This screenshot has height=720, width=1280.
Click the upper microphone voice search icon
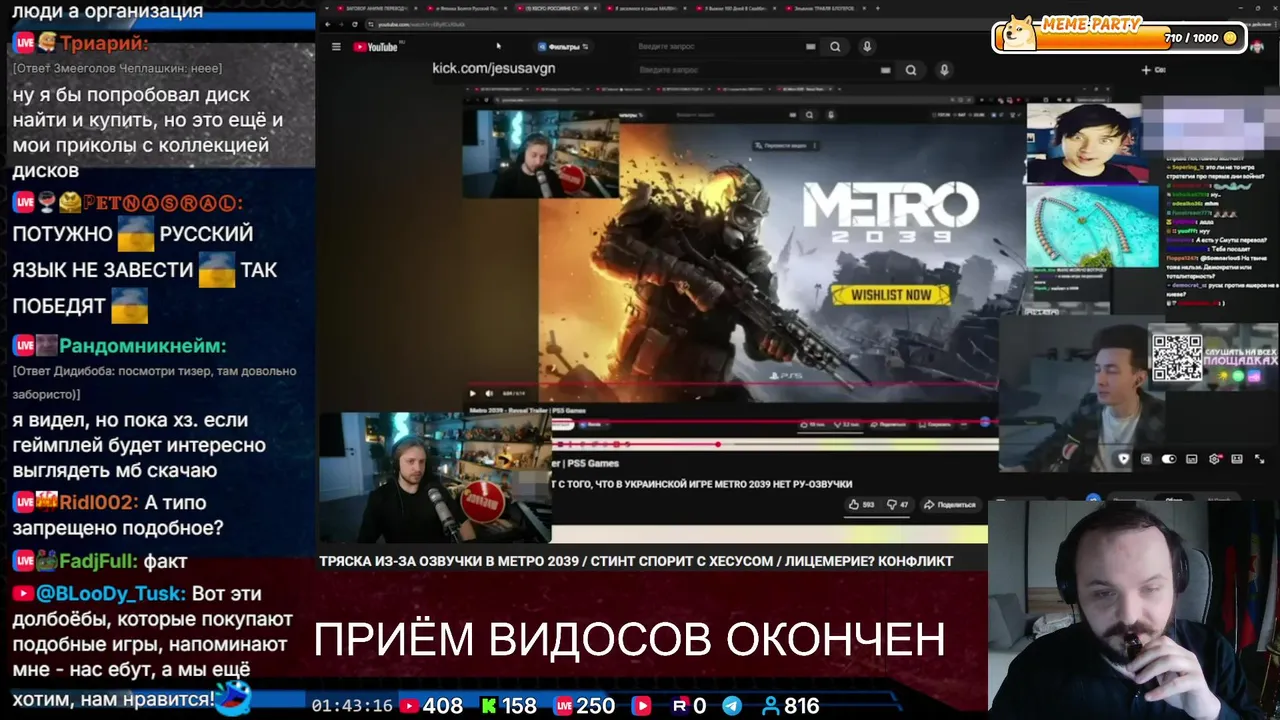[867, 47]
